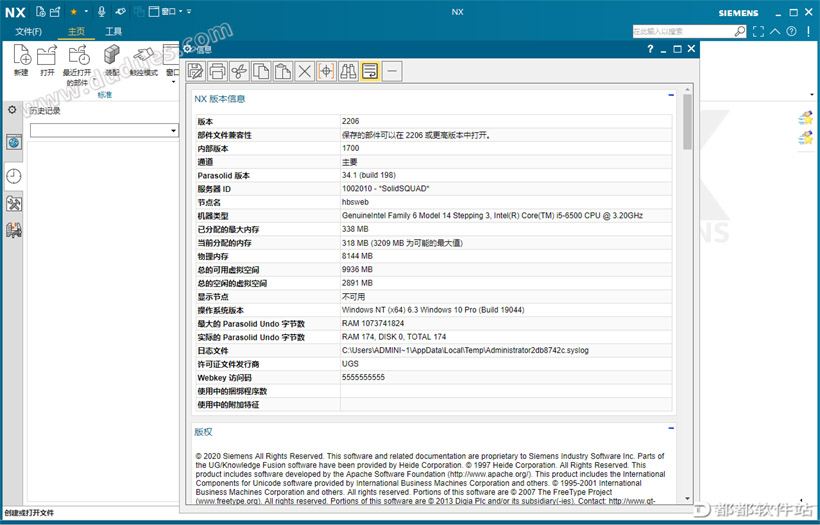Click the help question mark in 信息 window
Image resolution: width=820 pixels, height=525 pixels.
(650, 49)
